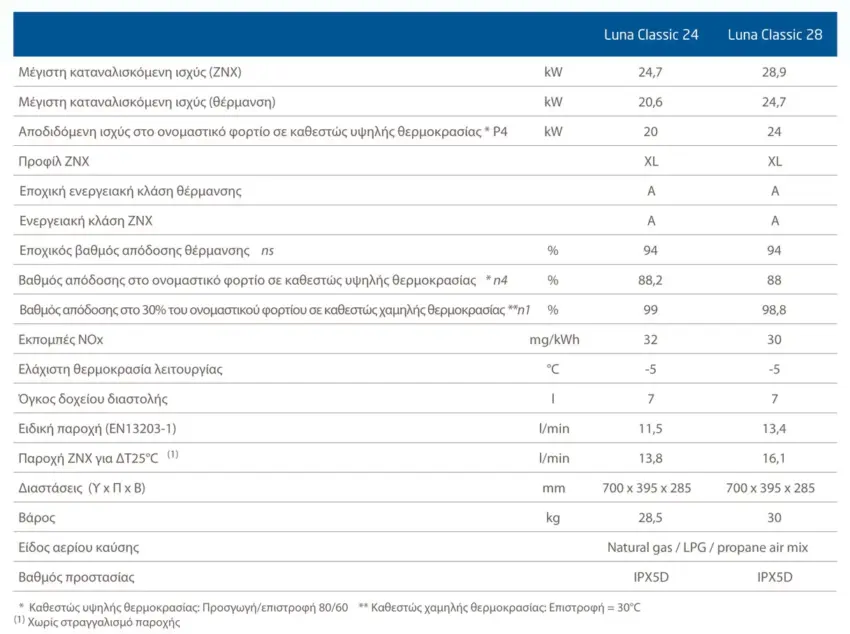Click Ελάχιστη θερμοκρασία λειτουργίας label

click(120, 370)
